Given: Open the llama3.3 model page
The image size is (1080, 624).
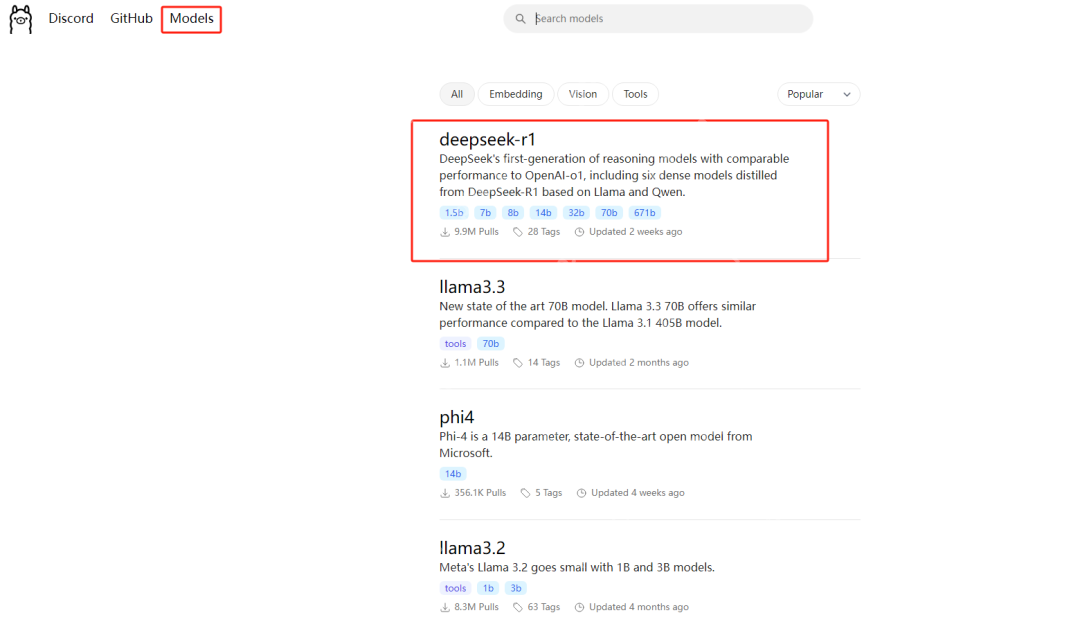Looking at the screenshot, I should [x=472, y=287].
